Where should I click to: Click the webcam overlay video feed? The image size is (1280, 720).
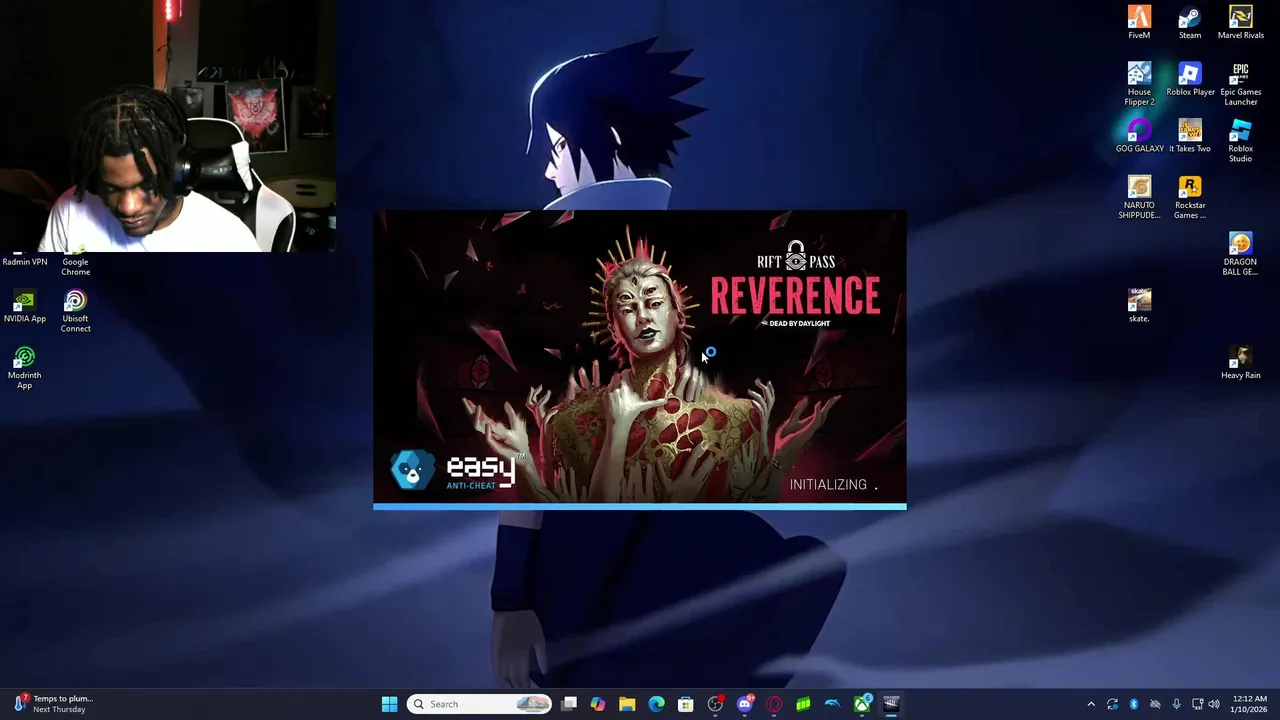168,126
